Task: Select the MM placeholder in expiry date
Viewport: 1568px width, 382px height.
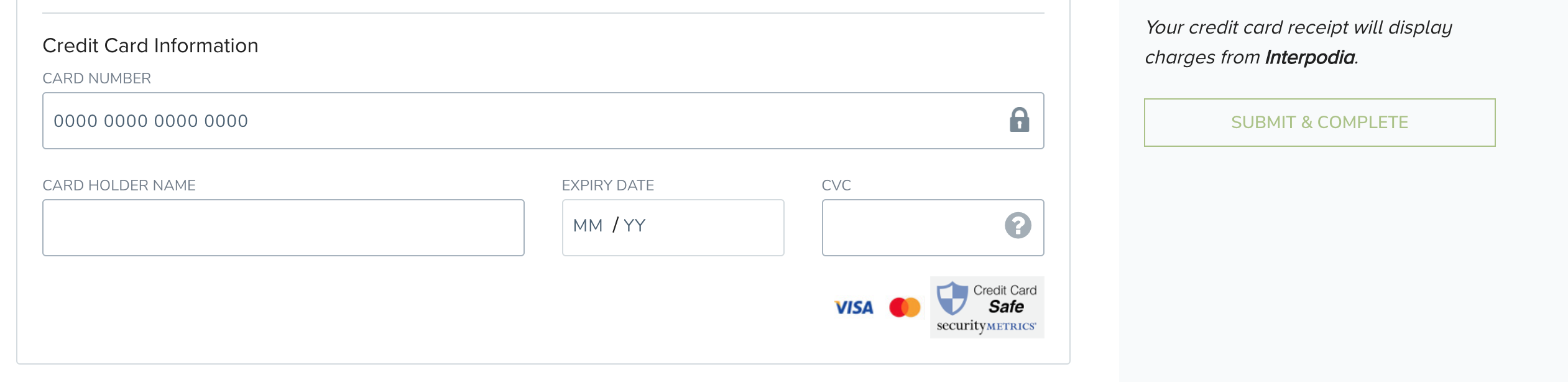Action: click(588, 226)
